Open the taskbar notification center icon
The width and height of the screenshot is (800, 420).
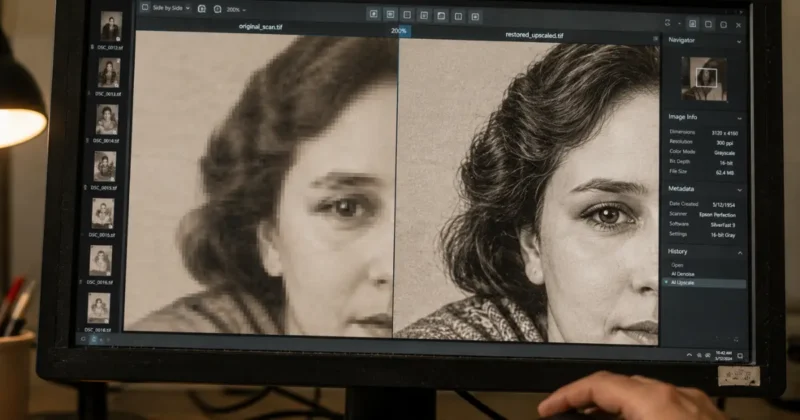(x=740, y=356)
